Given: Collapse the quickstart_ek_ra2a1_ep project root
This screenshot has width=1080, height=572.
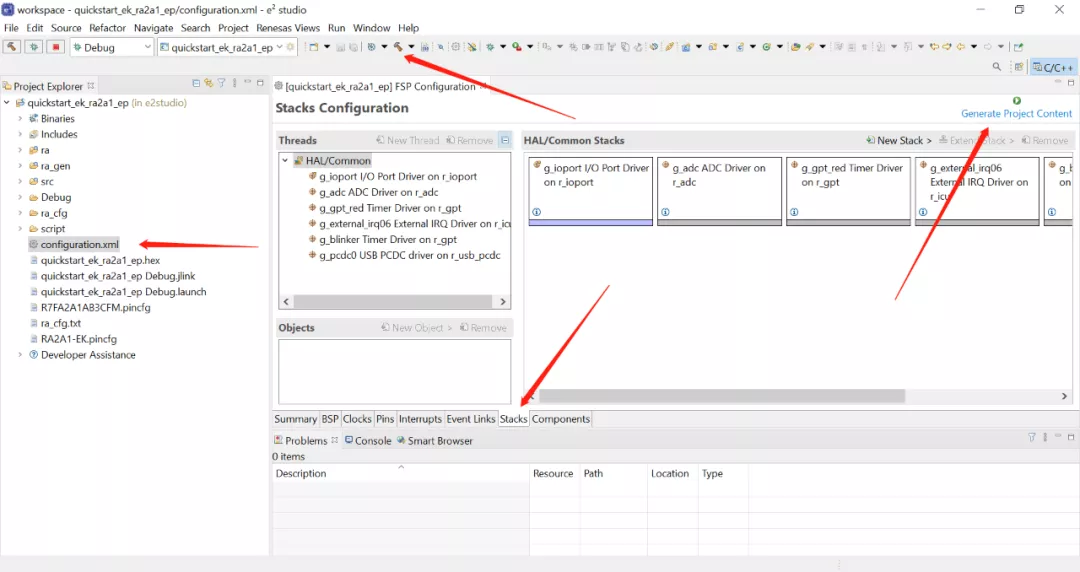Looking at the screenshot, I should point(7,103).
